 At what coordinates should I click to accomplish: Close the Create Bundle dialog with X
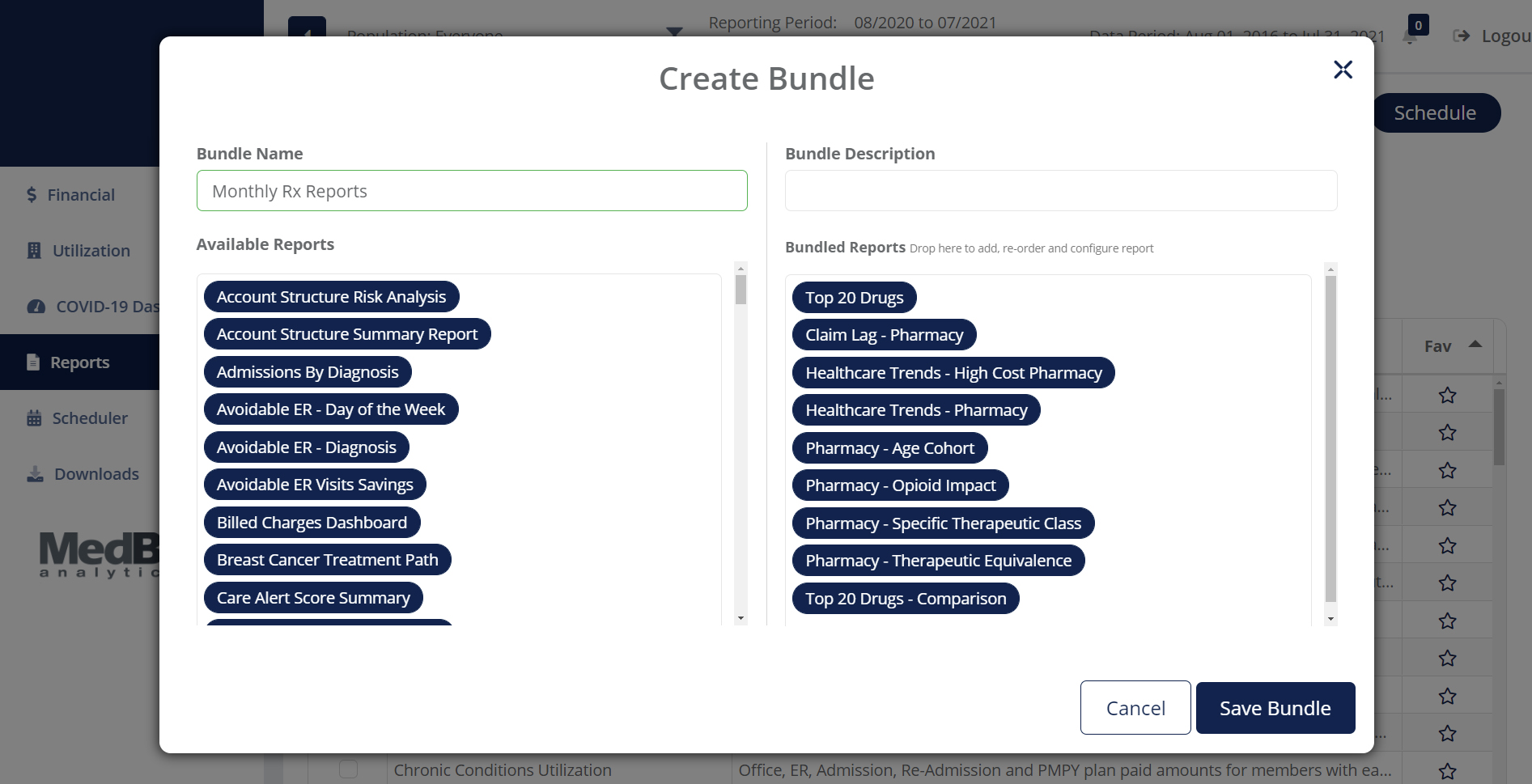point(1343,70)
